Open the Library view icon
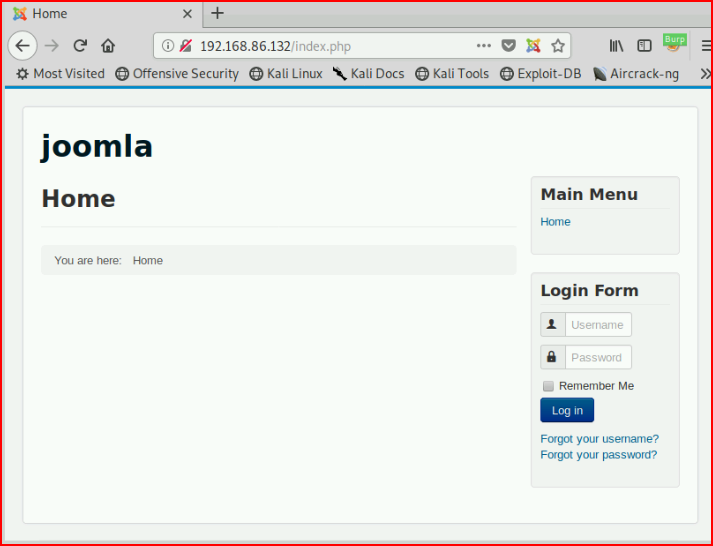Image resolution: width=713 pixels, height=546 pixels. click(x=616, y=45)
